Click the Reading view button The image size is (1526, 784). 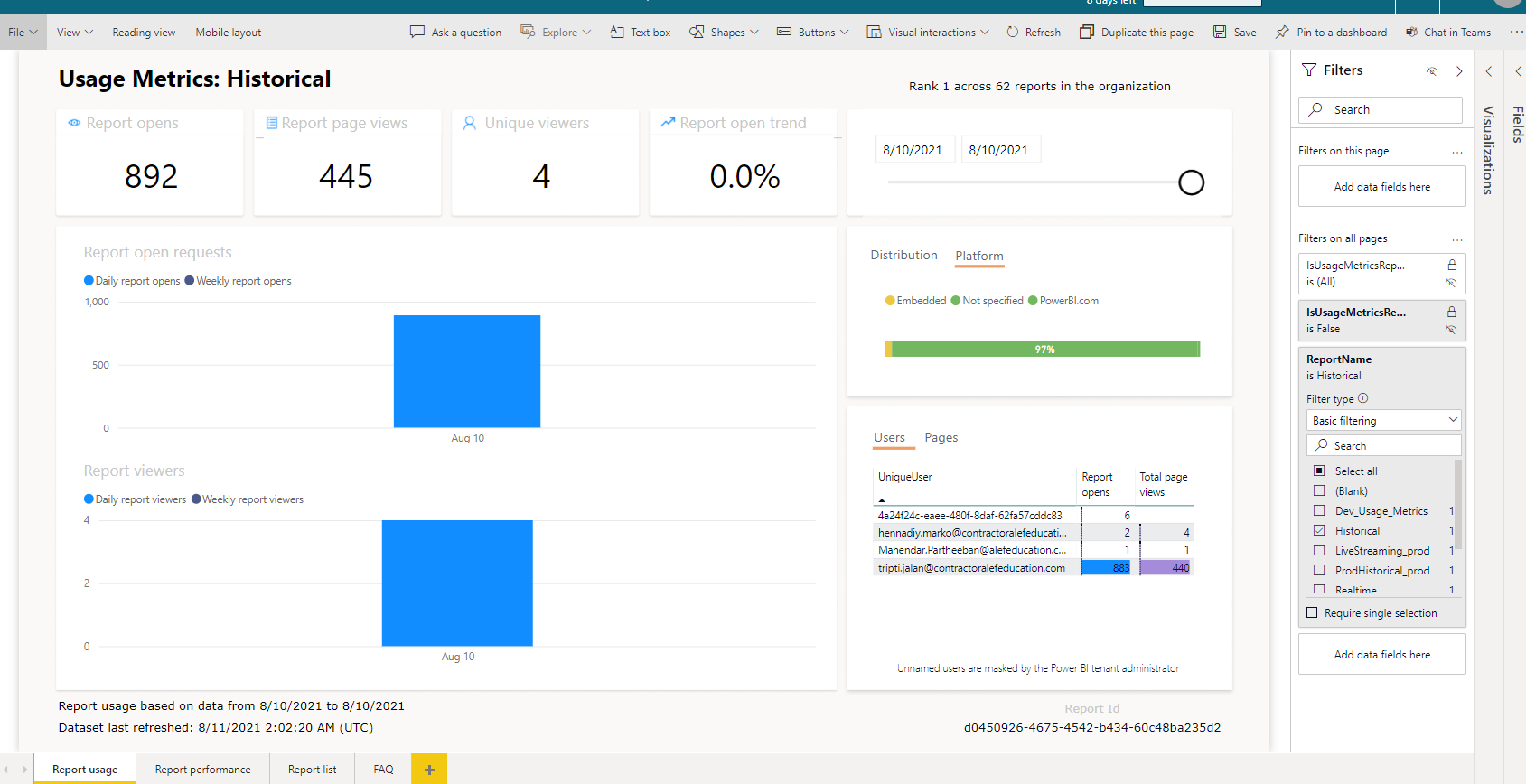pyautogui.click(x=144, y=32)
